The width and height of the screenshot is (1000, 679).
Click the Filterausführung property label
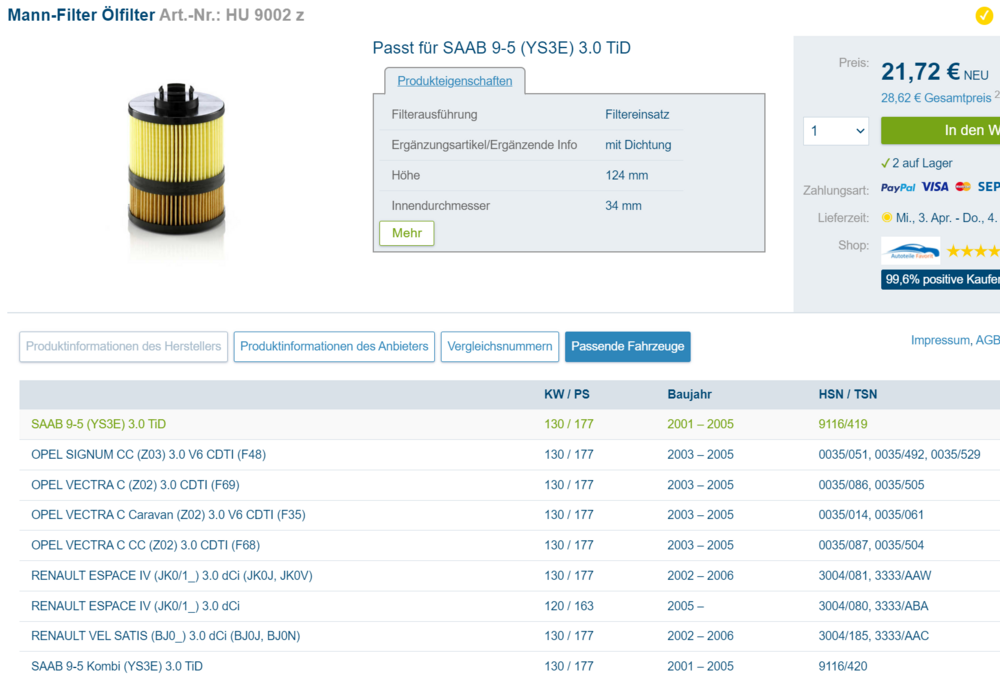(x=434, y=115)
